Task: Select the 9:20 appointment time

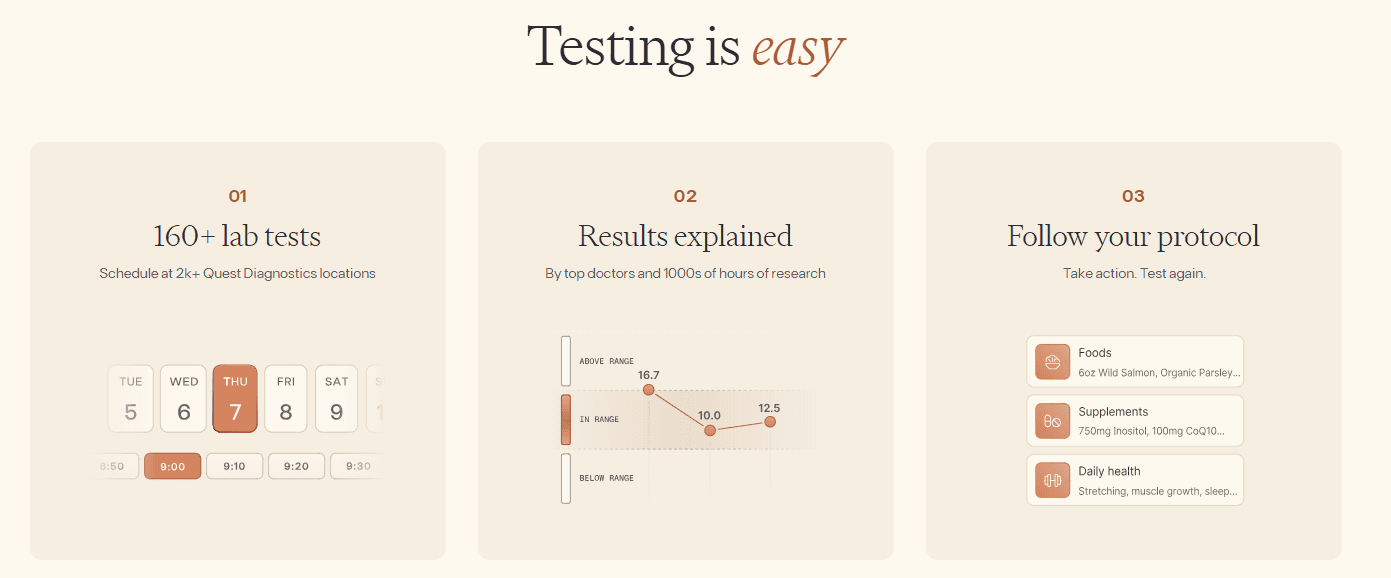Action: [x=296, y=466]
